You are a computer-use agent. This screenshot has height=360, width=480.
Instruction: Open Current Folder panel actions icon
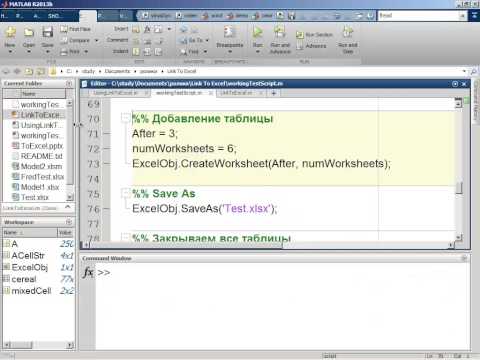(69, 83)
